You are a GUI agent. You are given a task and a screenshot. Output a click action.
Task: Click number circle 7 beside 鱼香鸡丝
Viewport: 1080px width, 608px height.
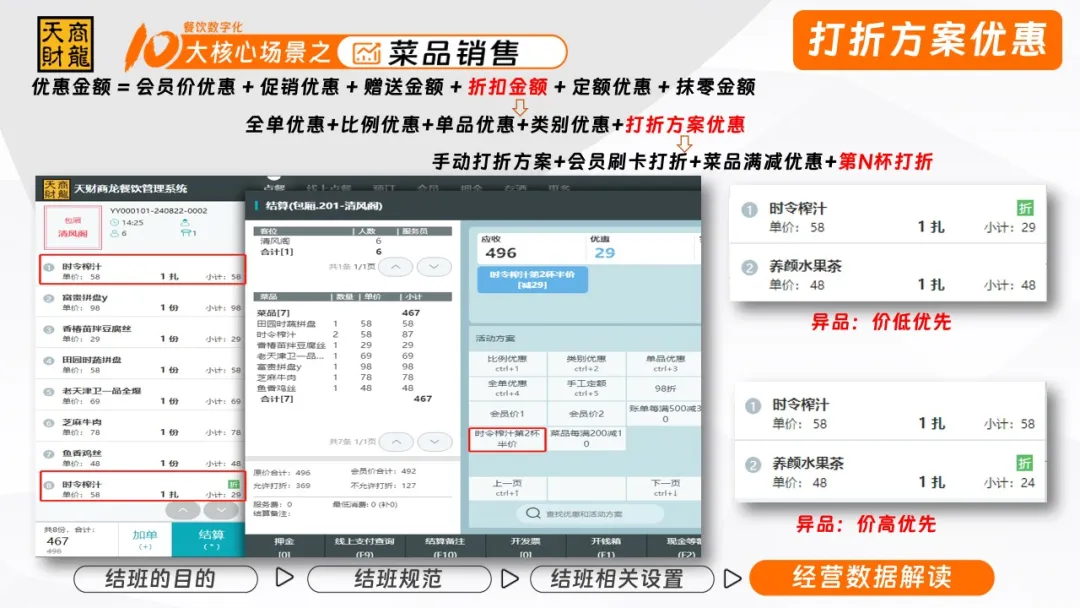(x=49, y=454)
